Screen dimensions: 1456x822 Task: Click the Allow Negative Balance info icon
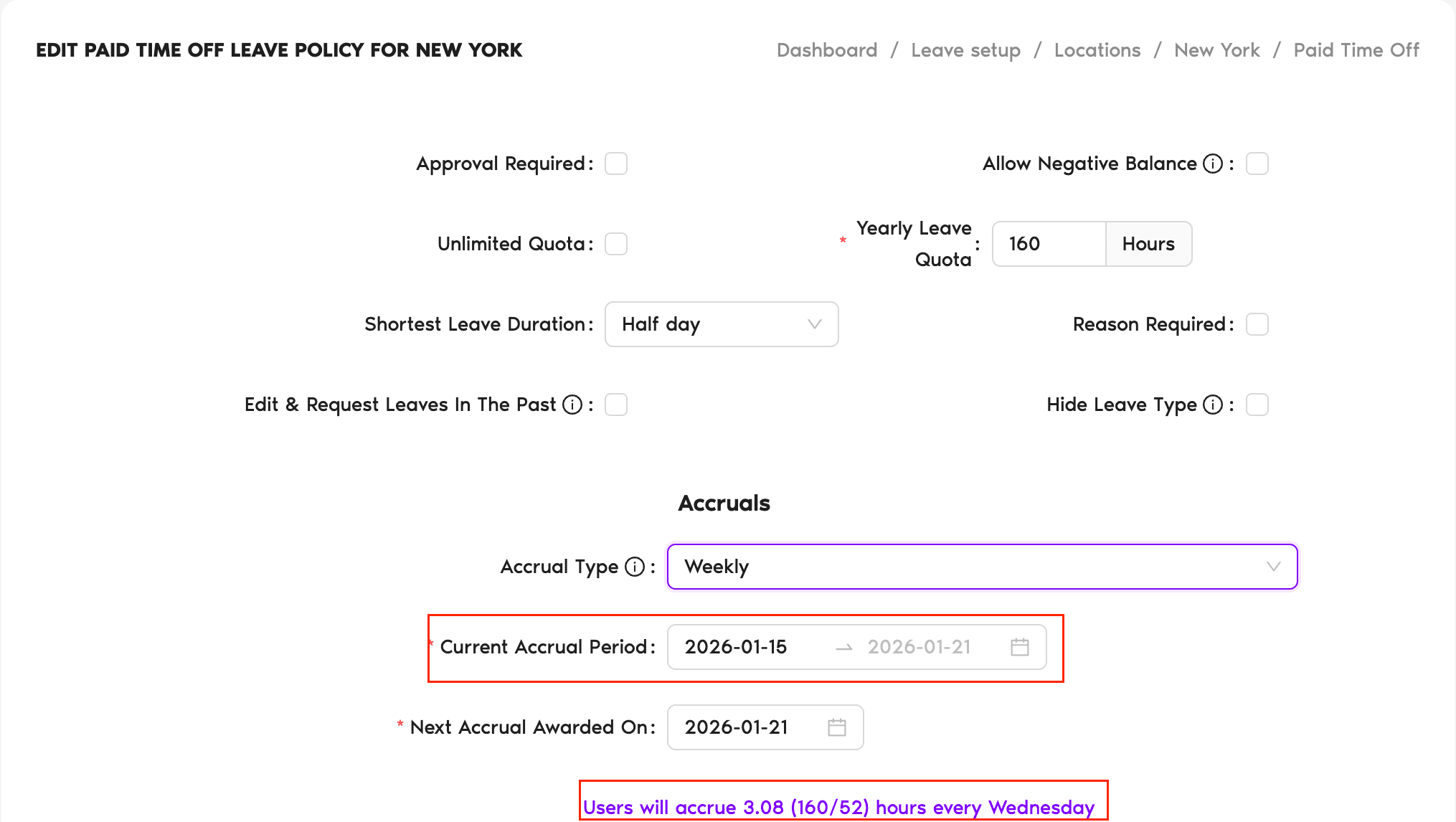pyautogui.click(x=1212, y=164)
